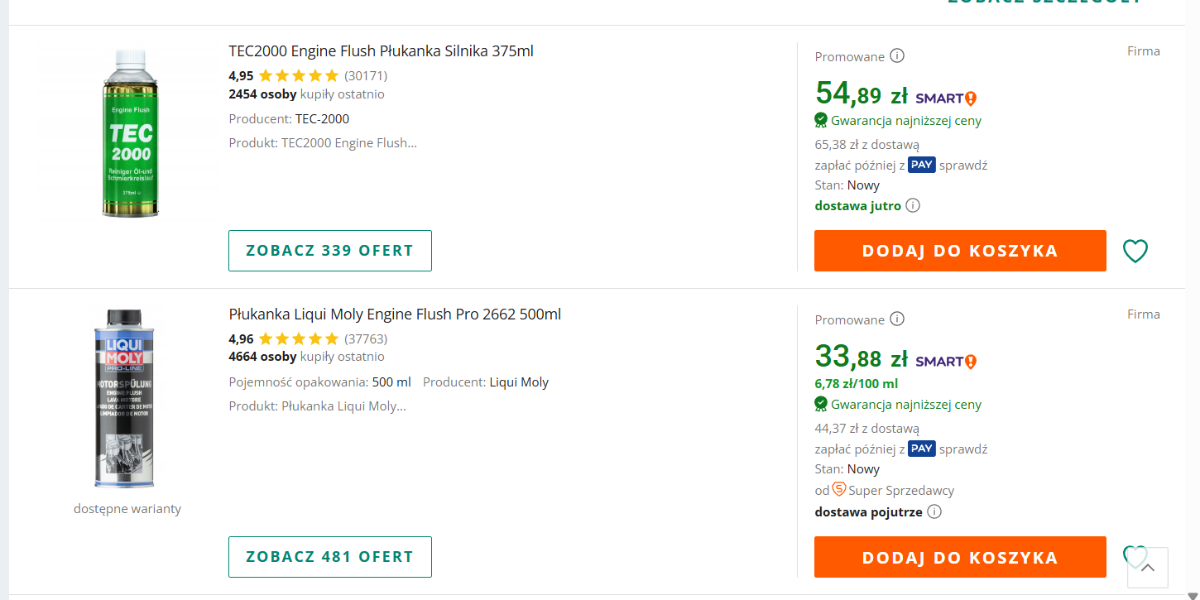Viewport: 1200px width, 600px height.
Task: Open TEC2000 Engine Flush Płukanka Silnika title
Action: point(381,51)
